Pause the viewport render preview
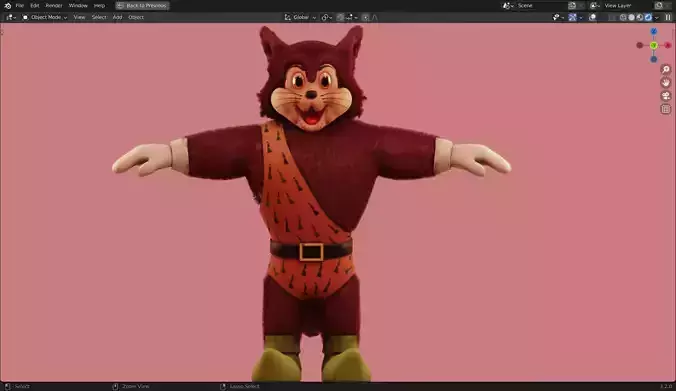This screenshot has width=676, height=391. pos(668,17)
